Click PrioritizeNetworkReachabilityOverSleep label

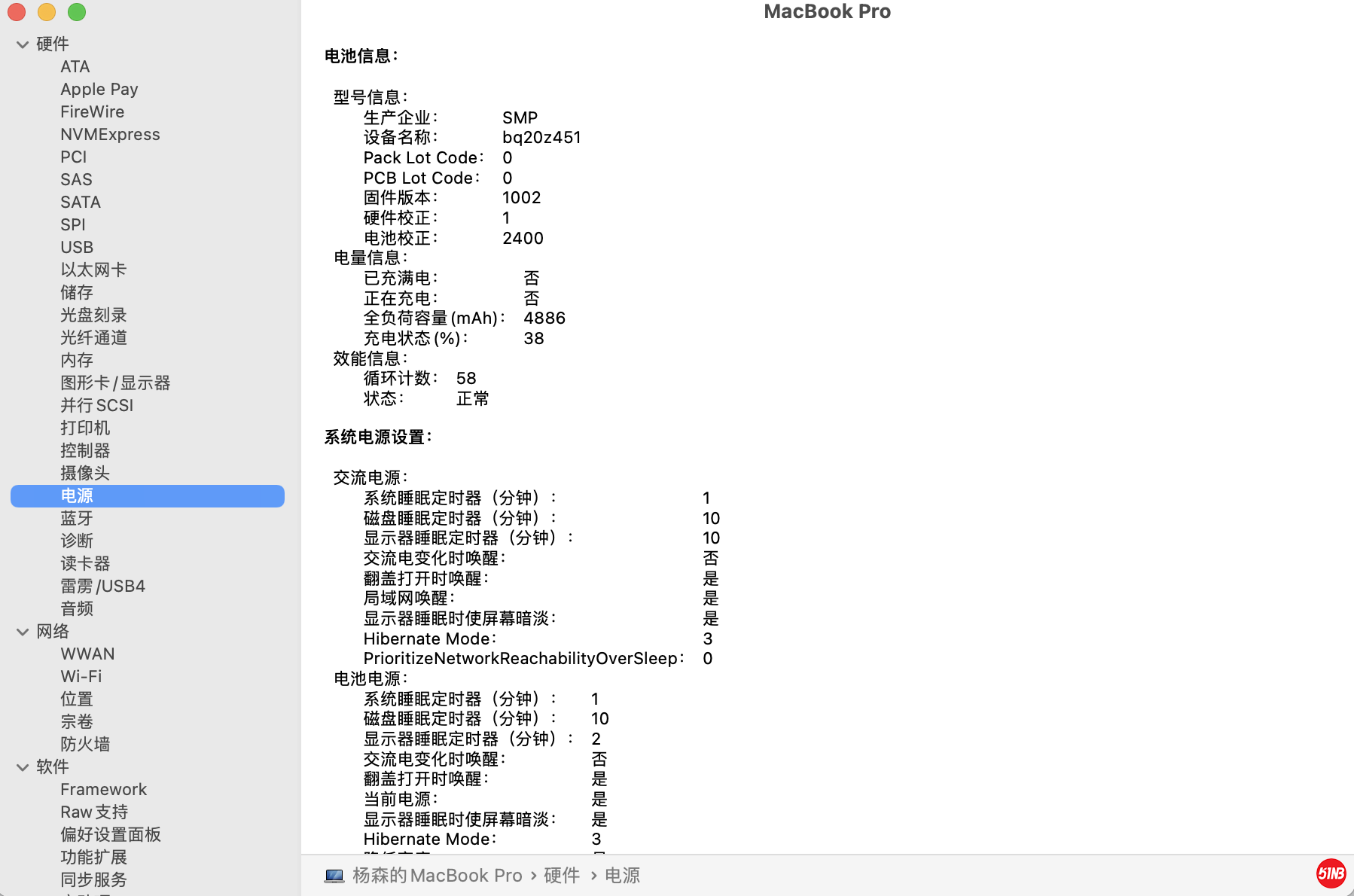(x=524, y=659)
